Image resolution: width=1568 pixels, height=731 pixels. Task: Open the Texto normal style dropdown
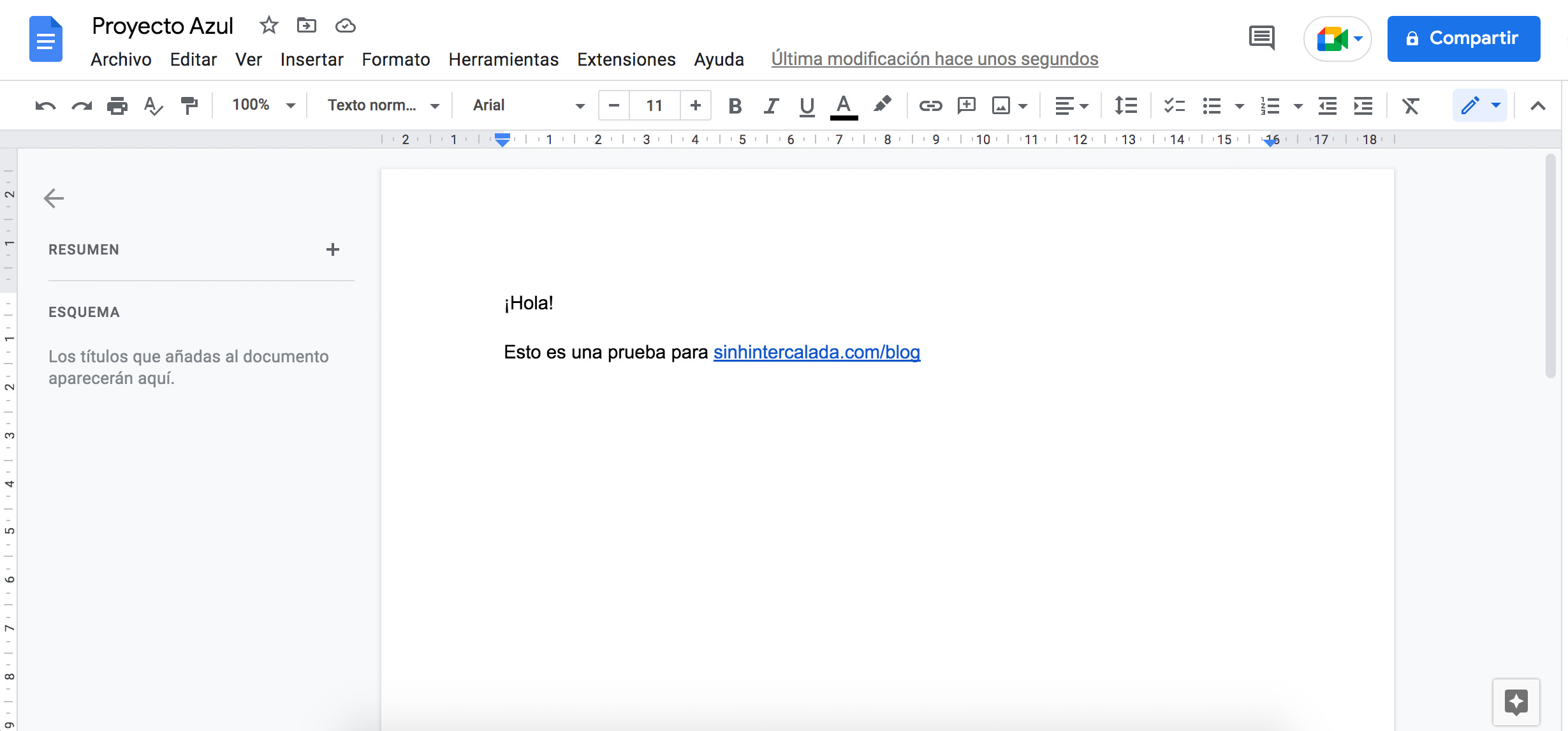click(383, 105)
